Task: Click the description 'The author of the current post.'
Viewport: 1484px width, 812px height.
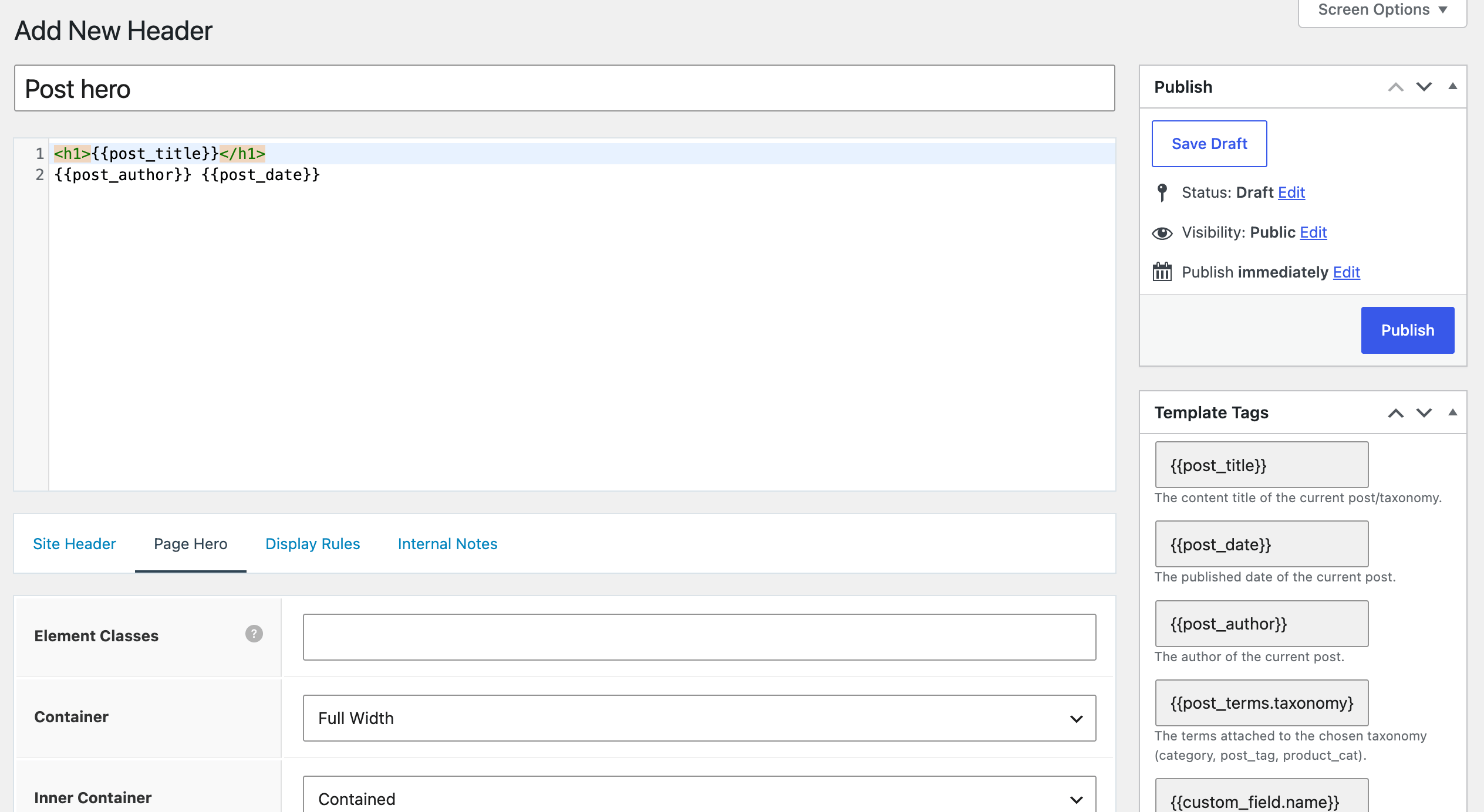Action: pyautogui.click(x=1249, y=657)
